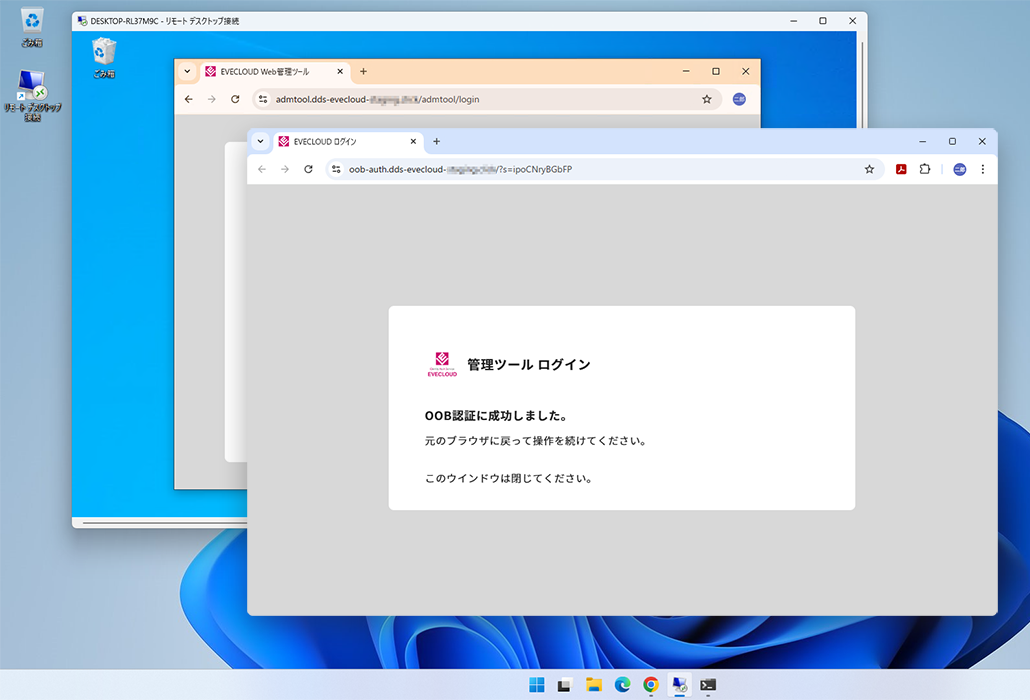Expand tab search in remote Chrome window

click(x=187, y=72)
